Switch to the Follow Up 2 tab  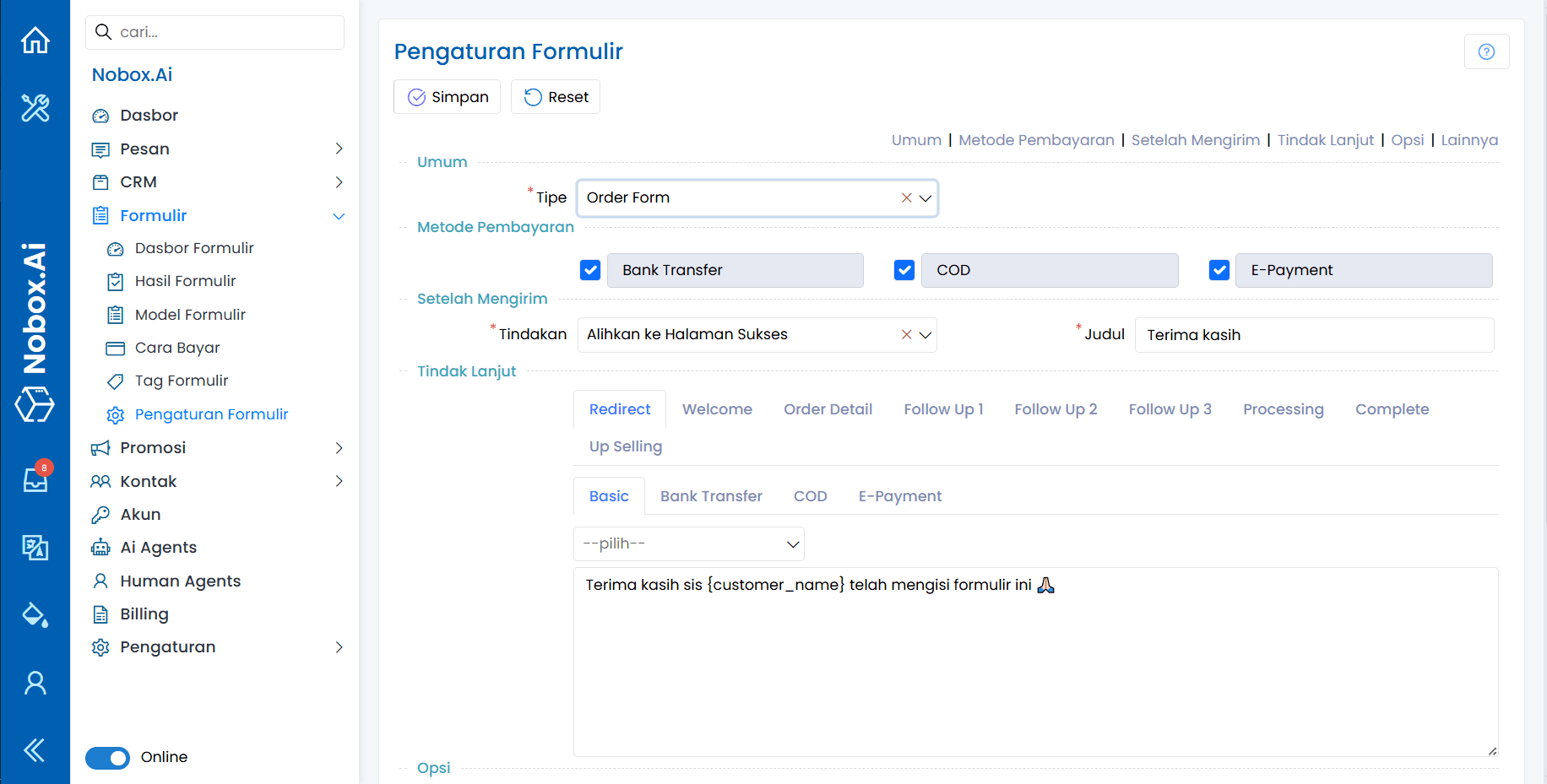point(1056,408)
